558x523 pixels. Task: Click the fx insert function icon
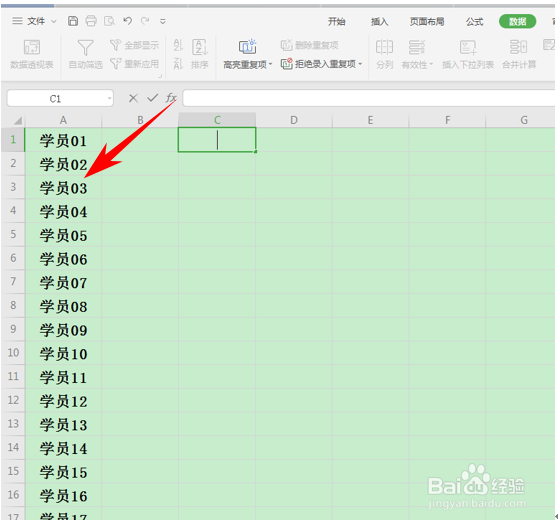point(171,98)
